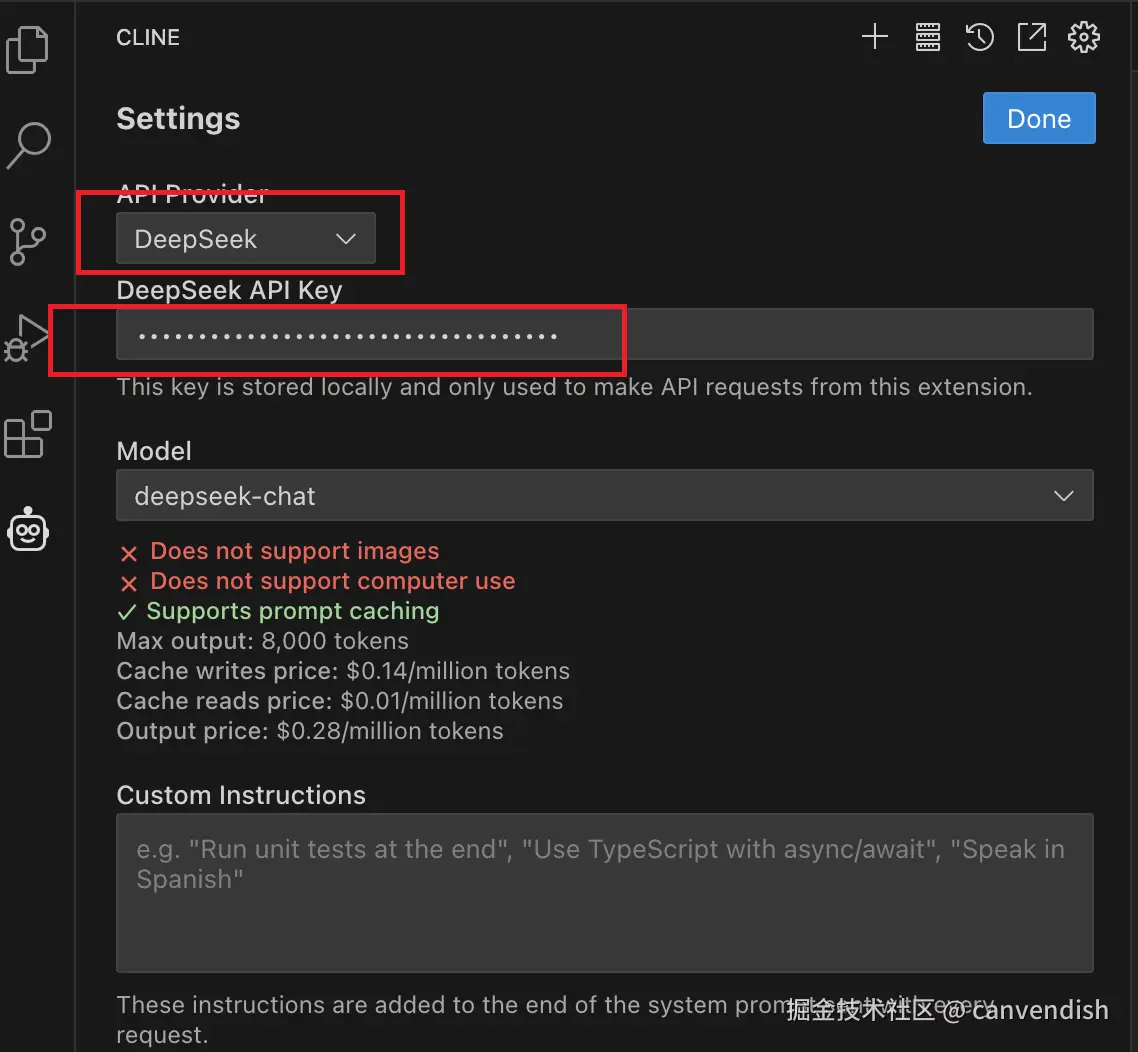Pop Cline out into editor icon

(x=1031, y=37)
